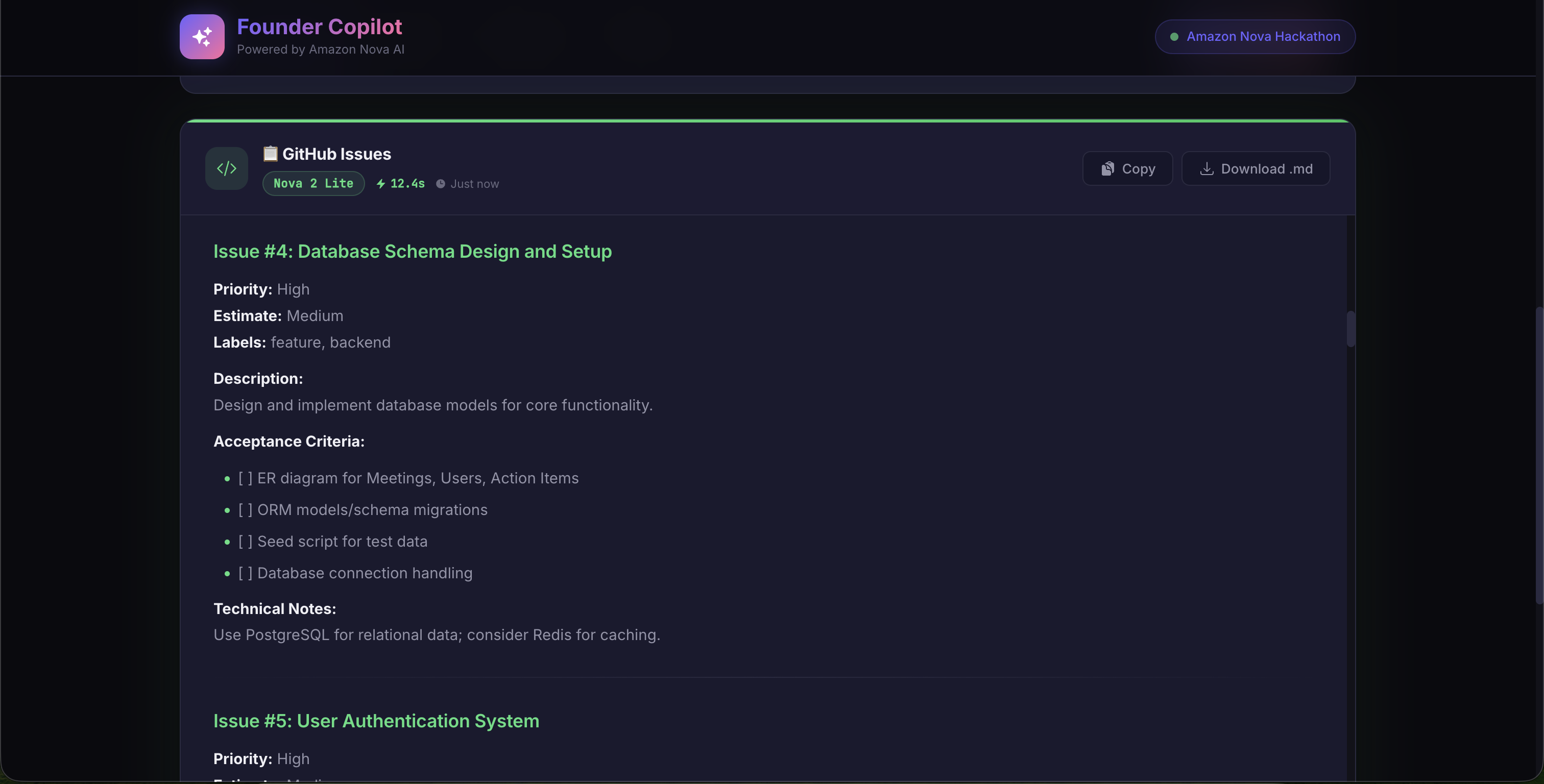The height and width of the screenshot is (784, 1544).
Task: Click the clipboard emoji next to GitHub Issues
Action: point(270,154)
